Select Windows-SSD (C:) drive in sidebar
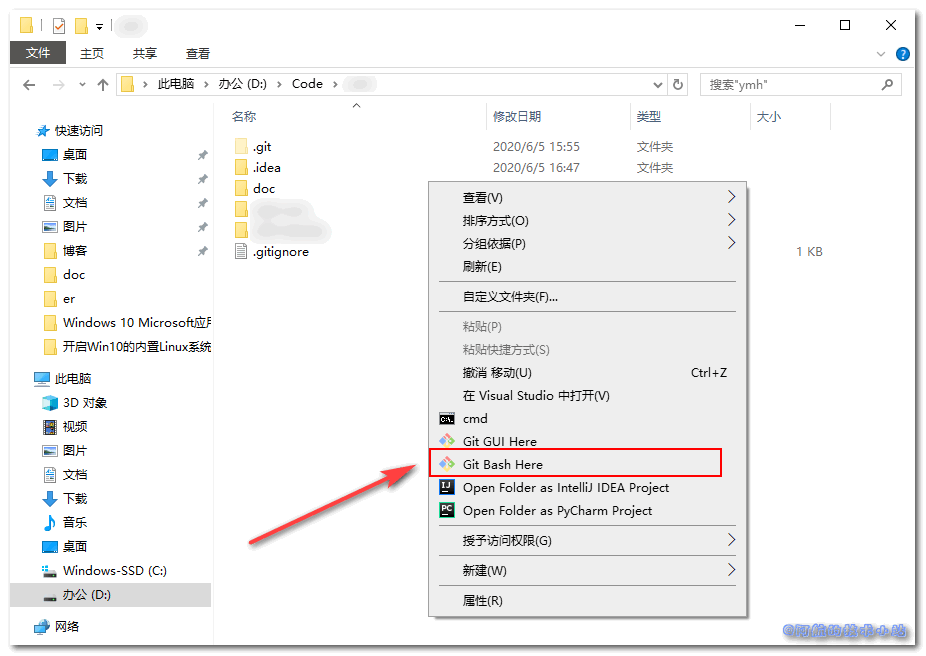 click(x=114, y=571)
